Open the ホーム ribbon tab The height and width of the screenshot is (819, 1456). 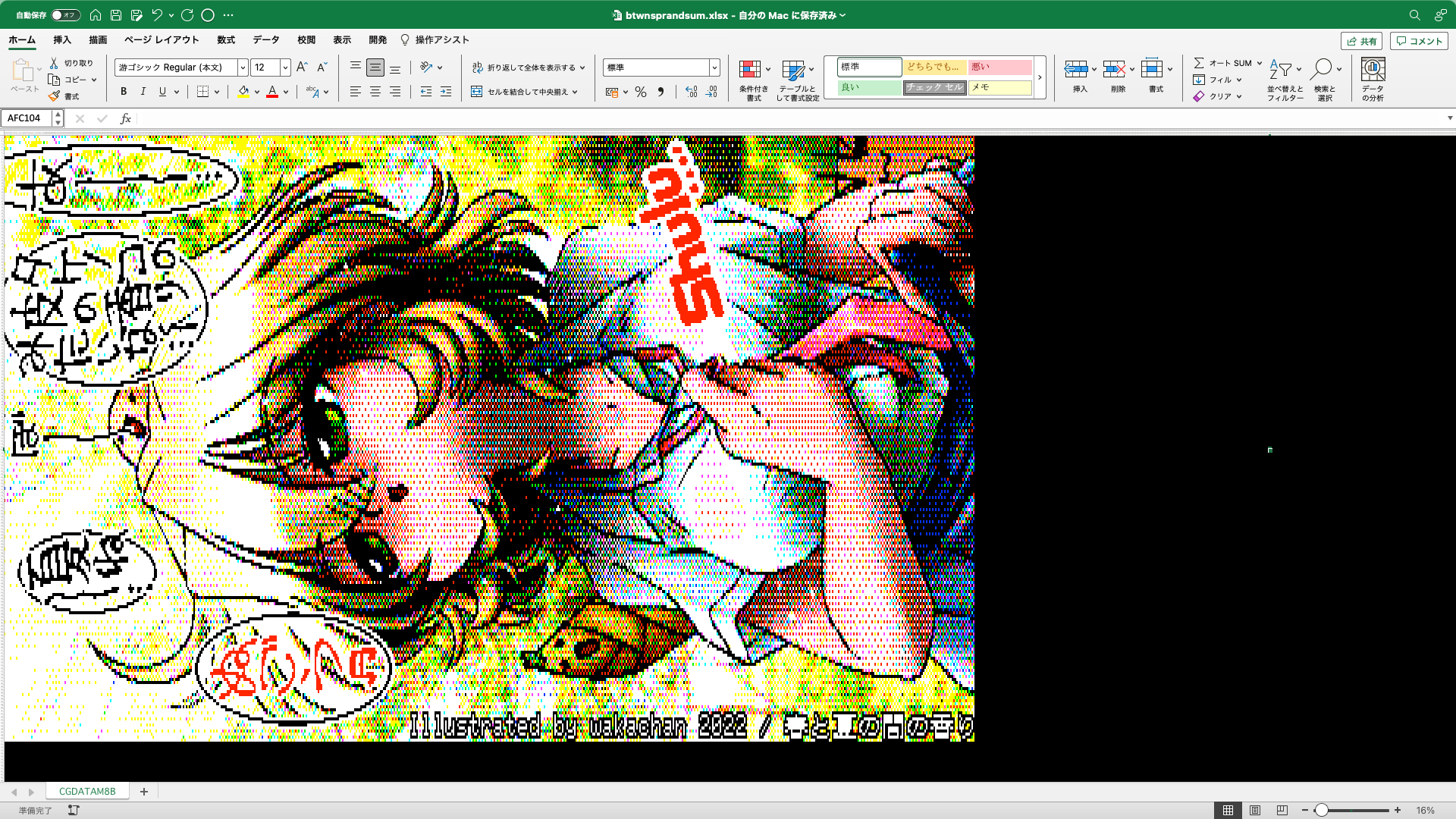click(x=22, y=40)
